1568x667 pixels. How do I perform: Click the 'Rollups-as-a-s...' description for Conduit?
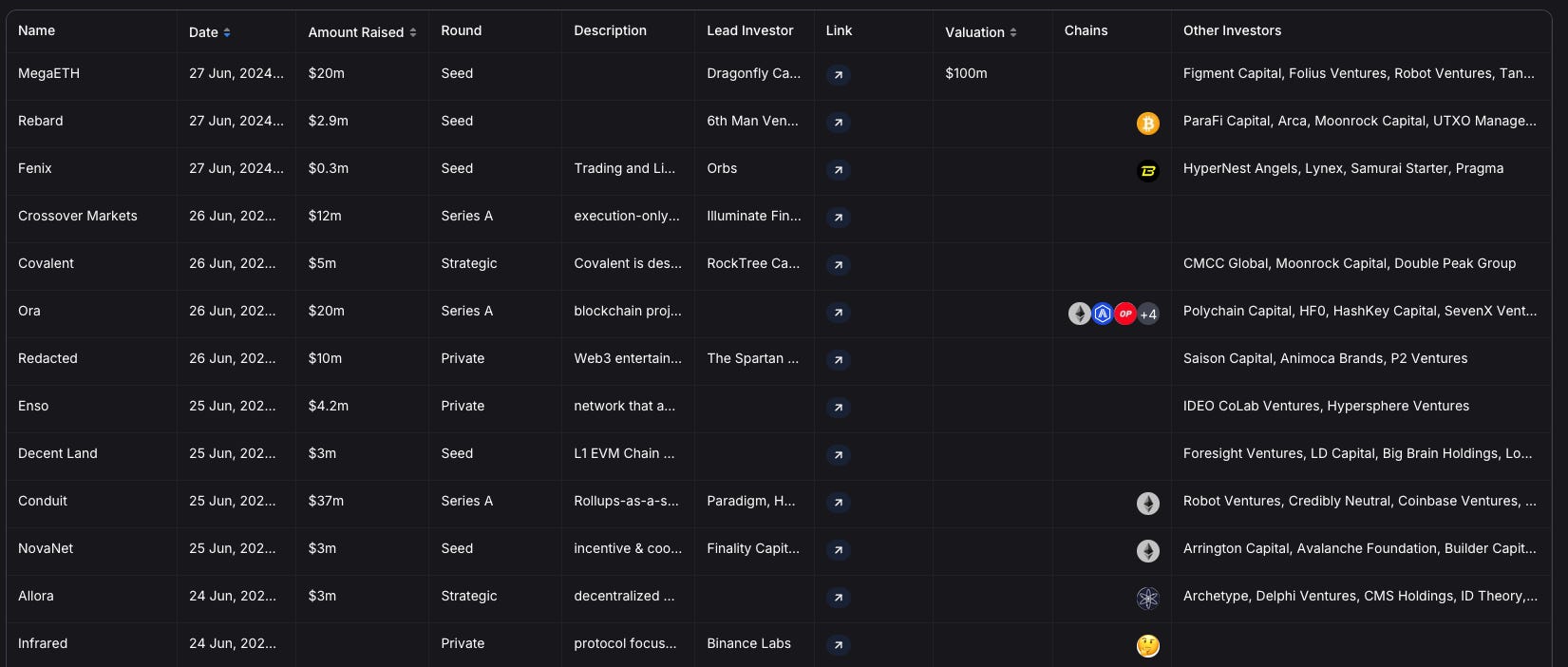[x=626, y=501]
